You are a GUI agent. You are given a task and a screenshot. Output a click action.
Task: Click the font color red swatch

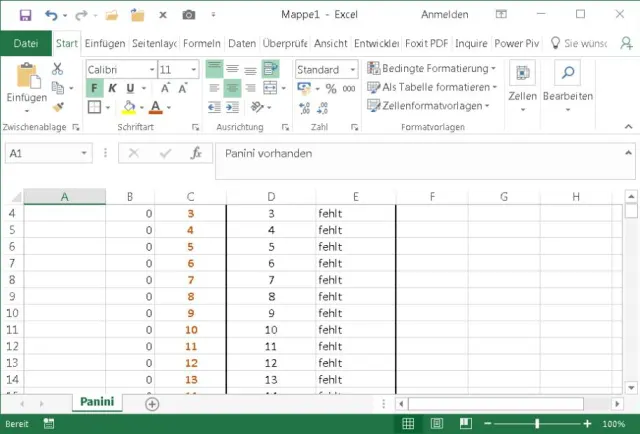155,107
